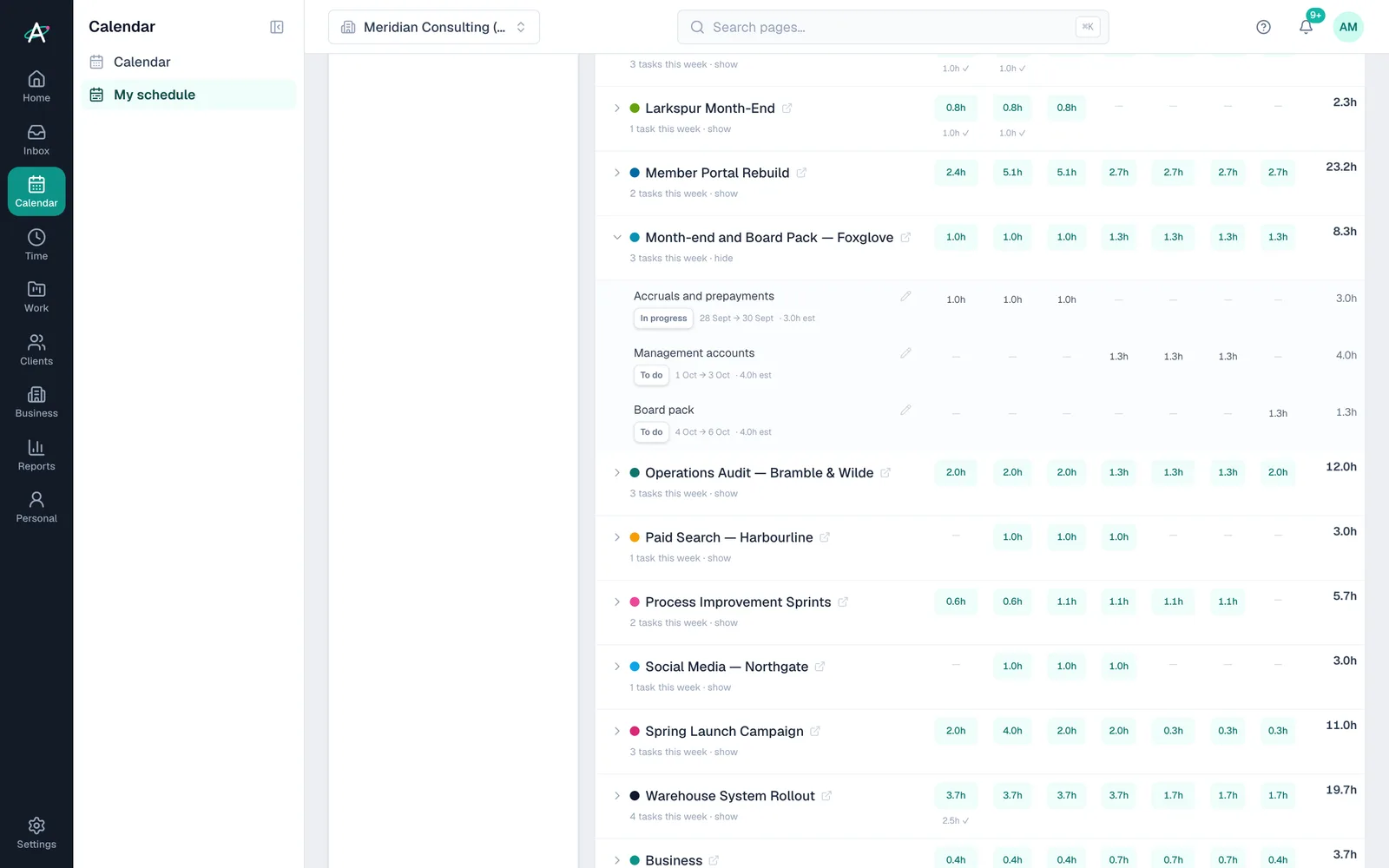Image resolution: width=1389 pixels, height=868 pixels.
Task: Expand the Social Media — Northgate row
Action: (x=617, y=667)
